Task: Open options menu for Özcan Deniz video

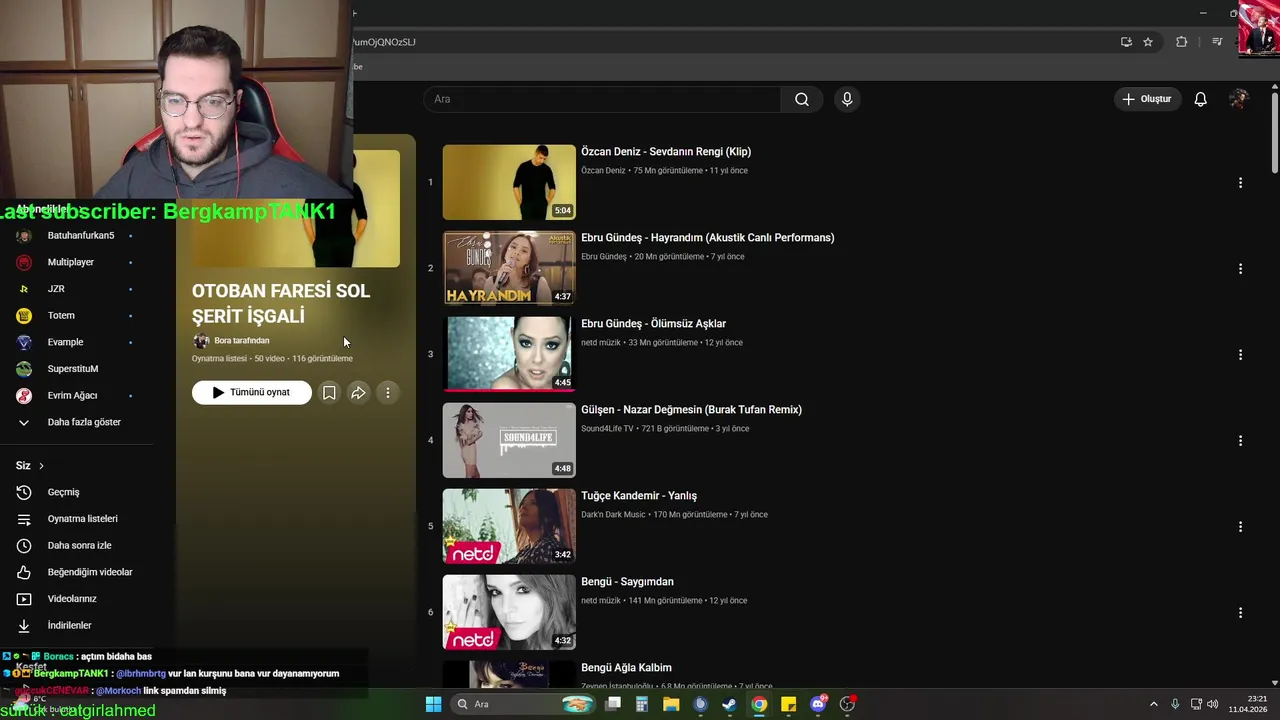Action: pyautogui.click(x=1240, y=183)
